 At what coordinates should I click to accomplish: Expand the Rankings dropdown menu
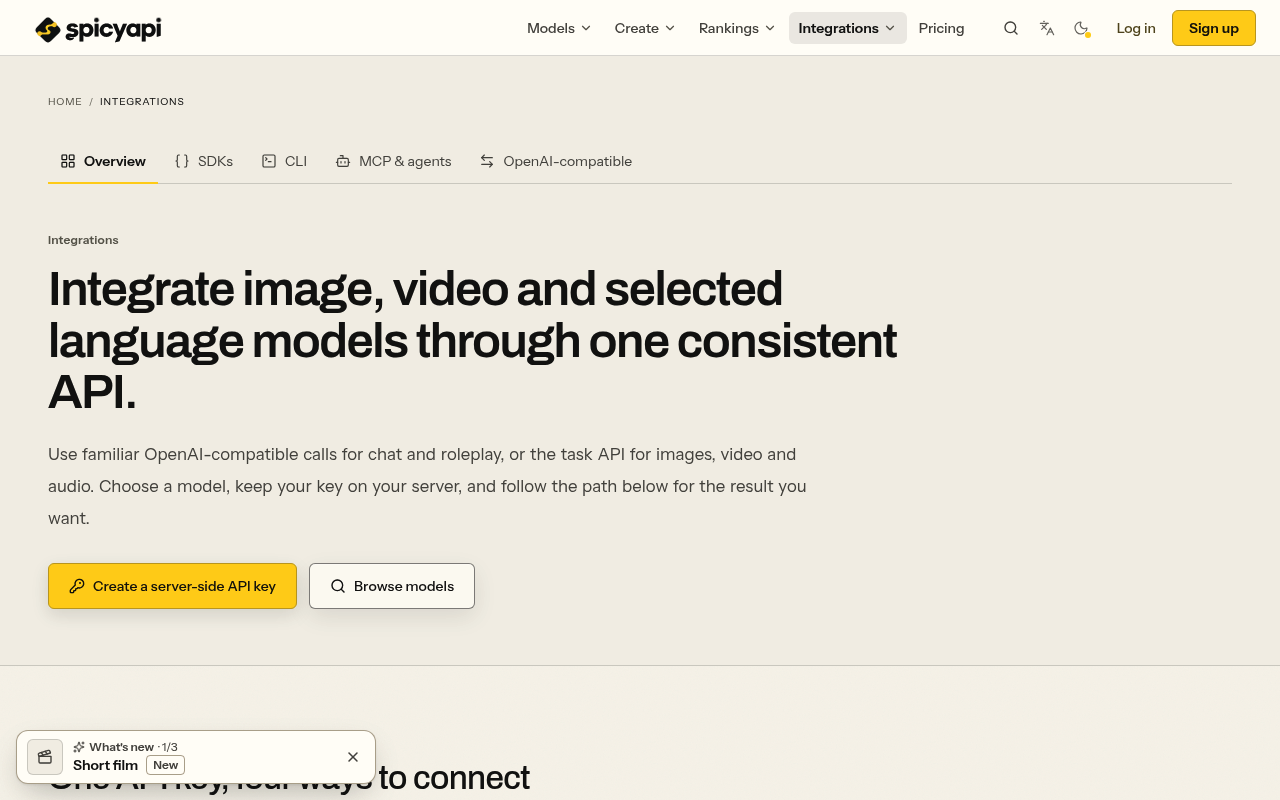click(737, 28)
